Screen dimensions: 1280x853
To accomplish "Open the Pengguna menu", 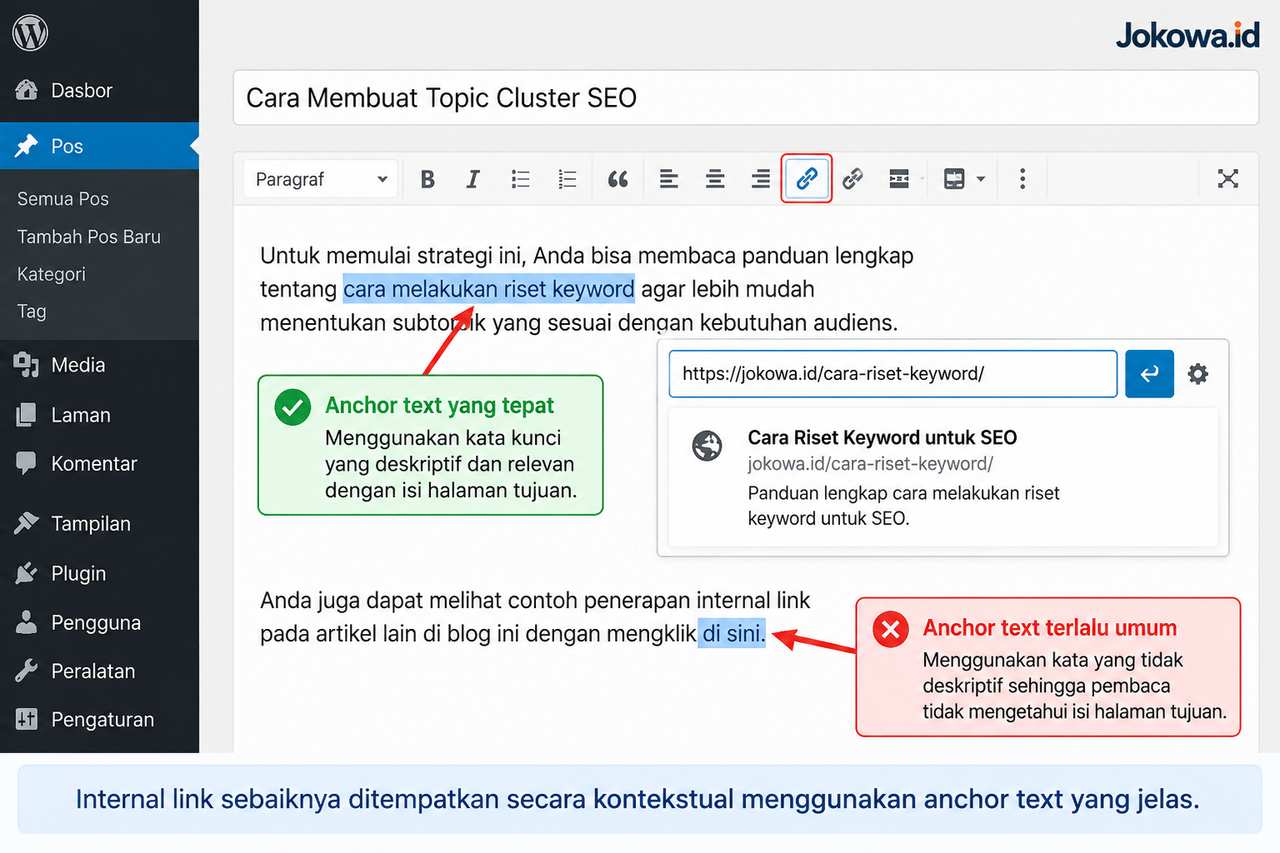I will coord(100,623).
